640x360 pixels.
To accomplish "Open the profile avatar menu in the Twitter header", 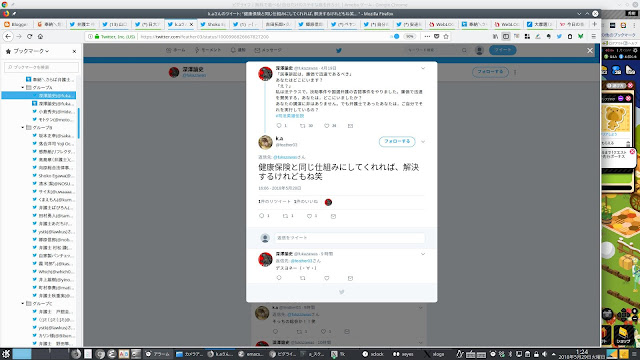I will [479, 50].
